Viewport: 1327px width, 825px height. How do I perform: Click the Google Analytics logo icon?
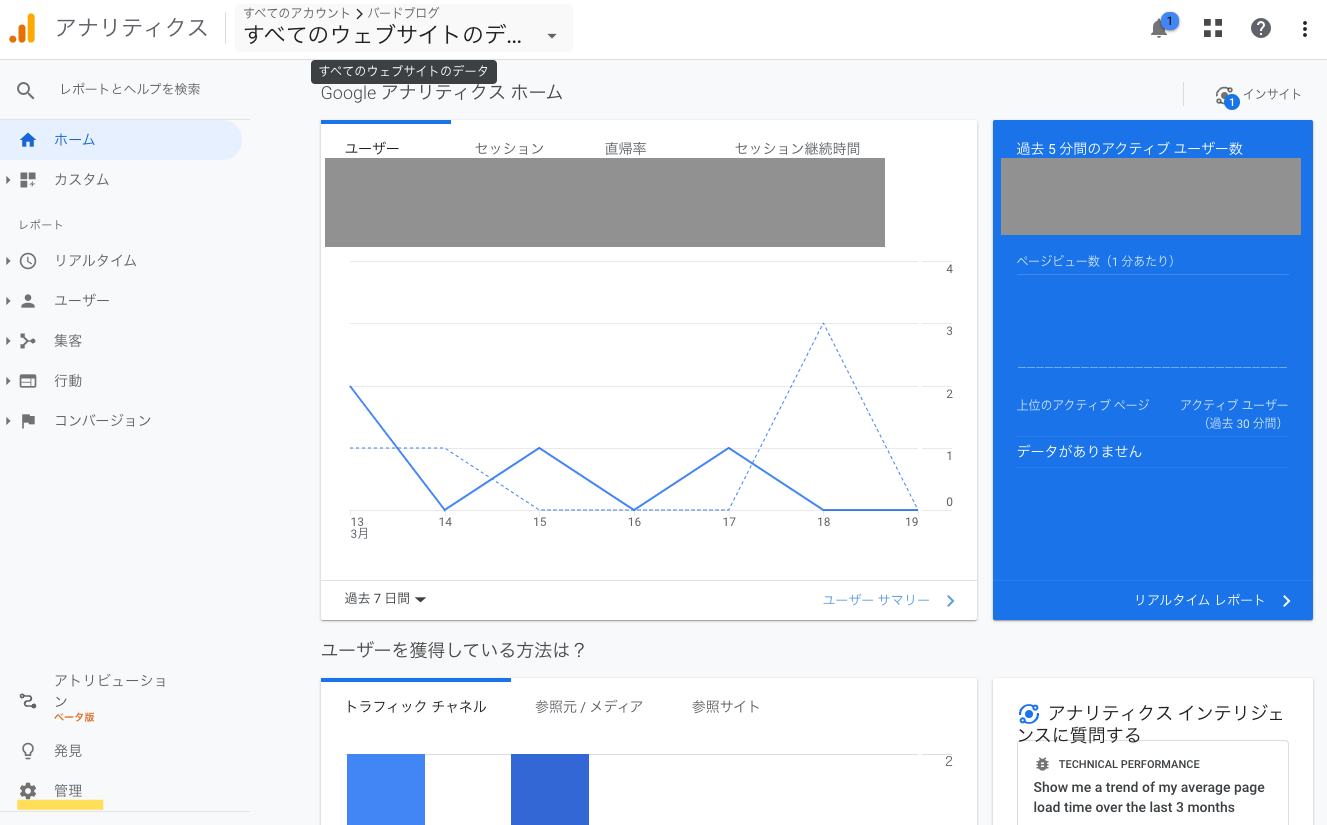tap(22, 28)
